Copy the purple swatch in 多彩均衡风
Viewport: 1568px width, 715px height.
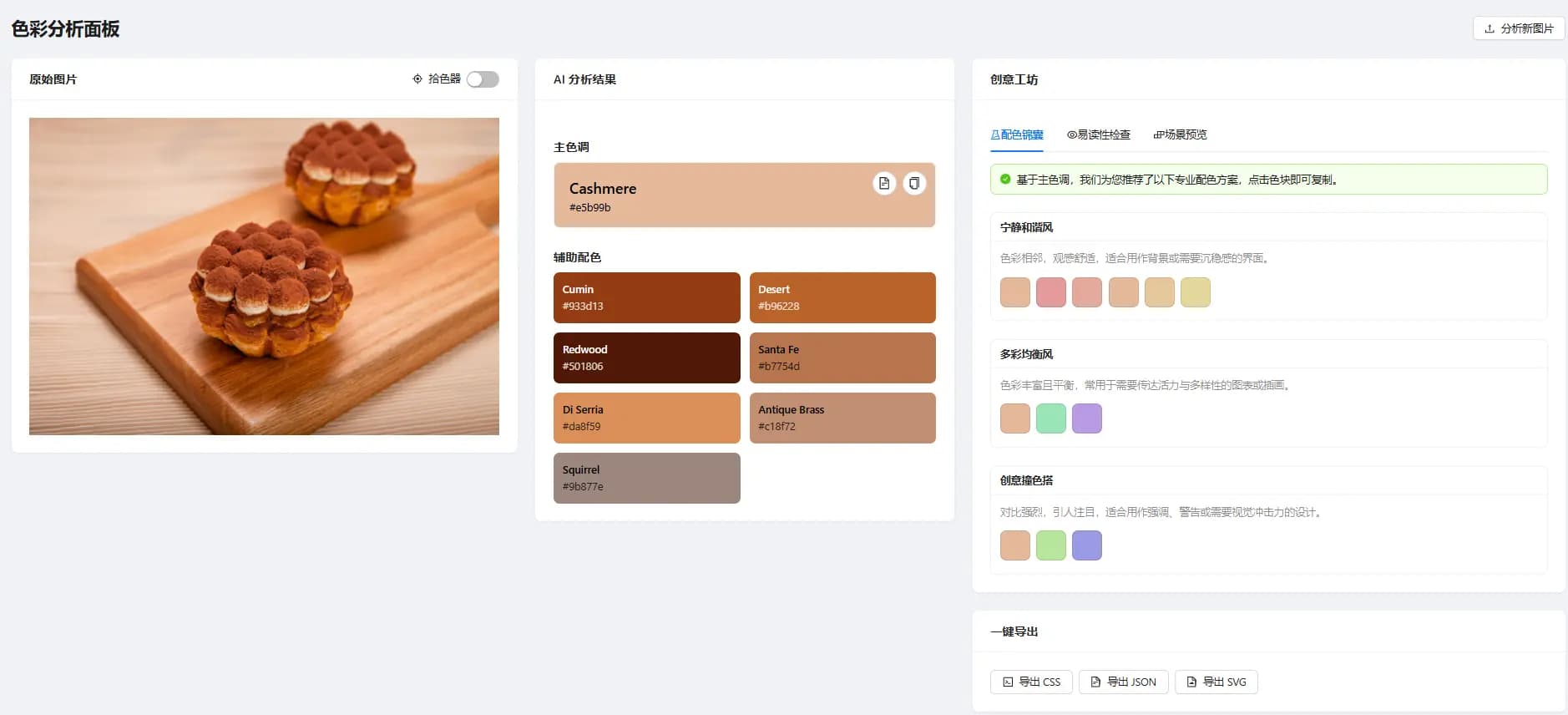(1087, 418)
